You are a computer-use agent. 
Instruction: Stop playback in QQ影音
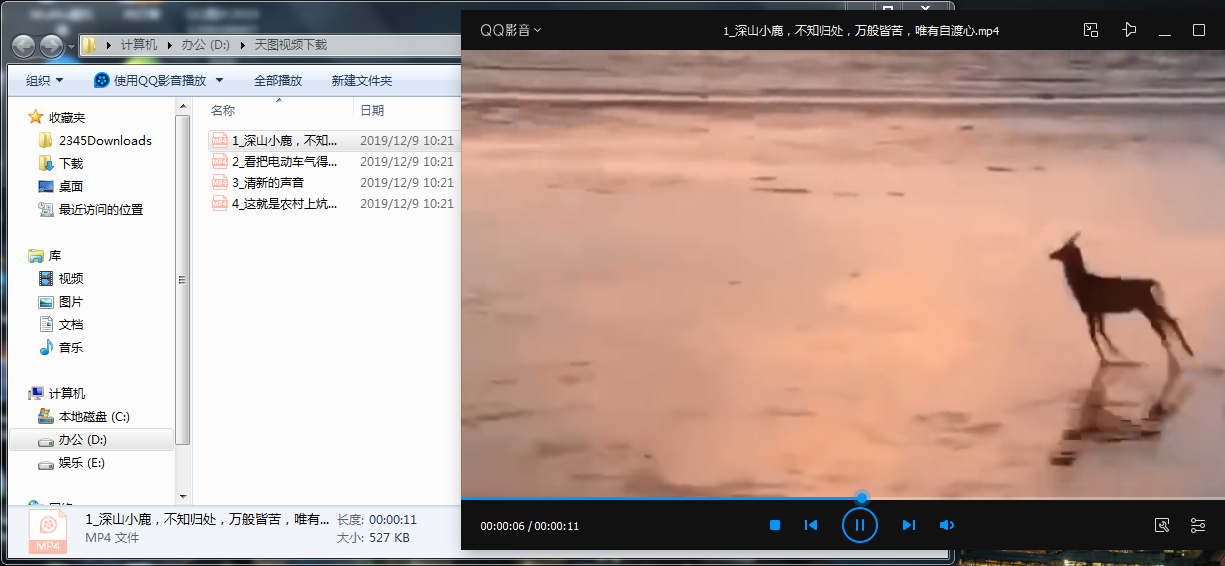pos(775,525)
